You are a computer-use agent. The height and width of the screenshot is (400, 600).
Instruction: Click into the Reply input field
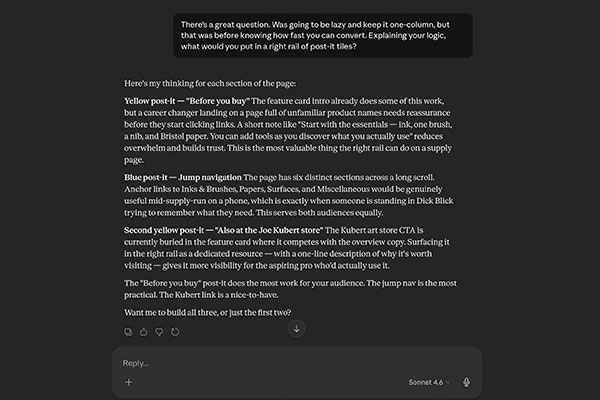tap(280, 362)
